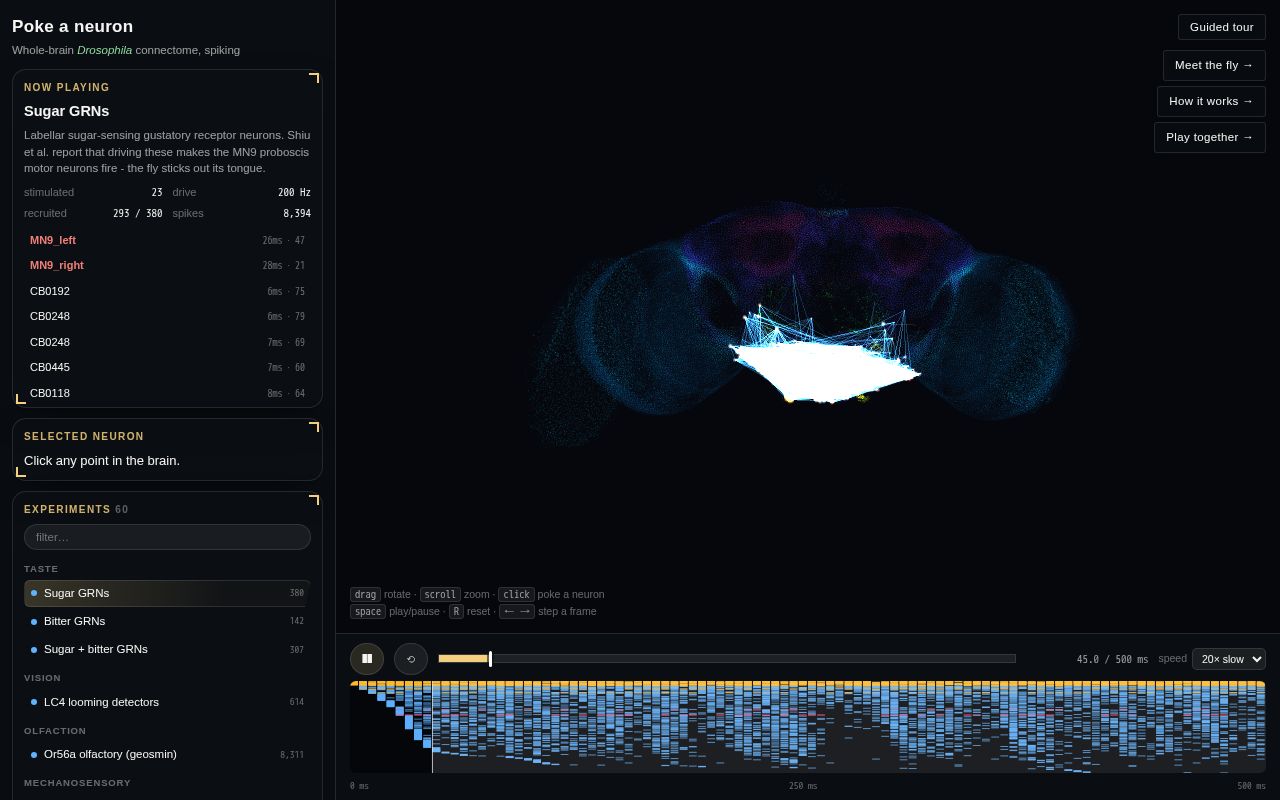Screen dimensions: 1280x800
Task: Click the 250 ms axis label
Action: pos(803,786)
